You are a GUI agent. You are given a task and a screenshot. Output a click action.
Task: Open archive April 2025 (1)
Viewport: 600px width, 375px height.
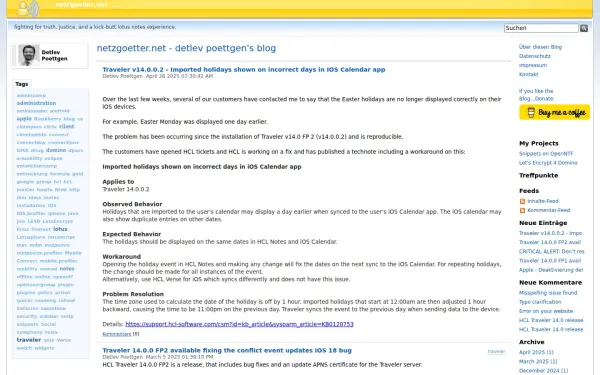[536, 352]
